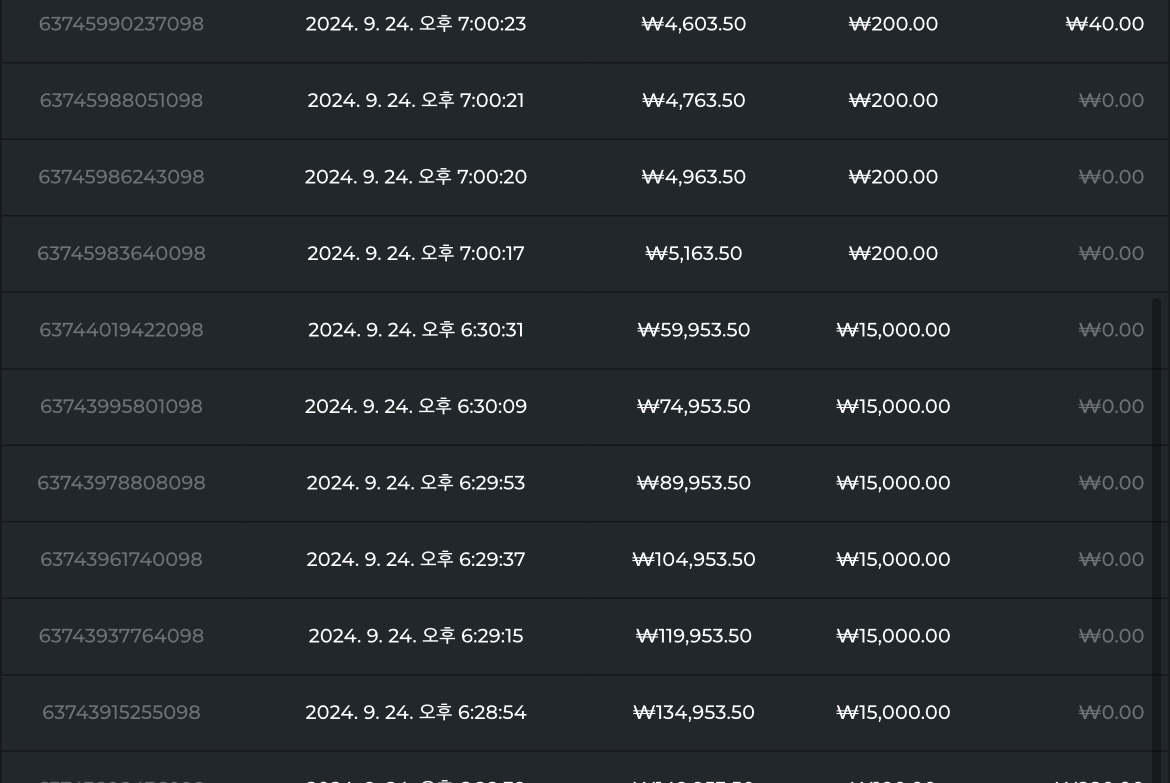Select balance ₩59,953.50 cell
The height and width of the screenshot is (783, 1170).
(x=693, y=330)
